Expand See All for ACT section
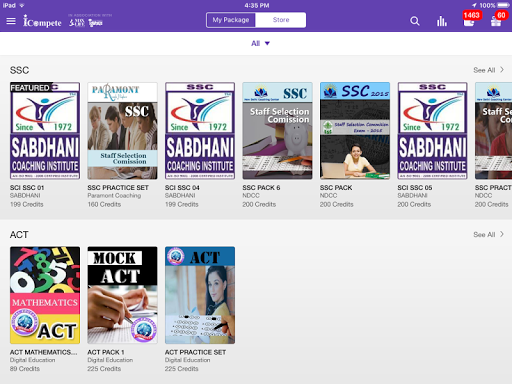 pyautogui.click(x=488, y=235)
